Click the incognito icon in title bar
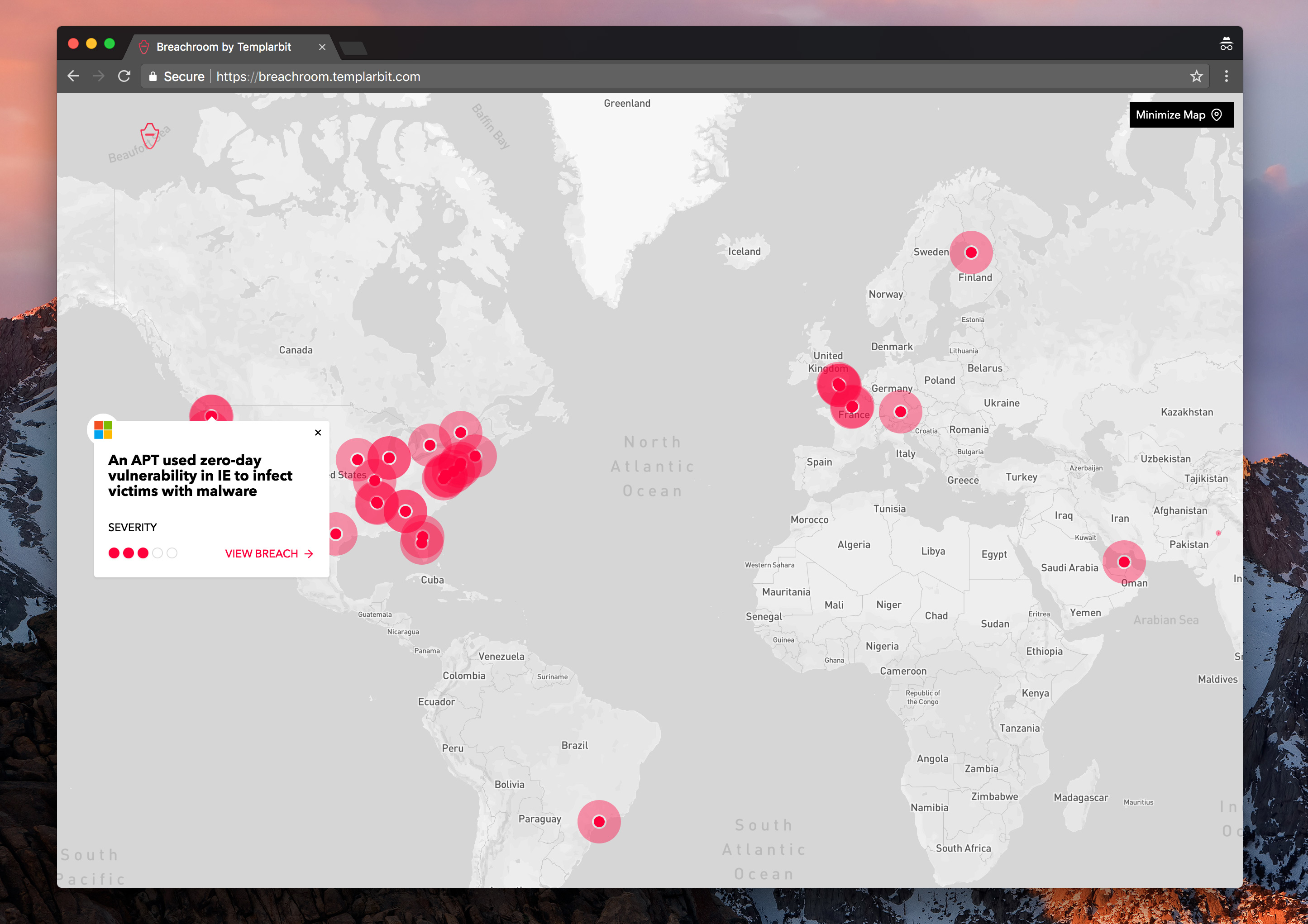 pos(1226,44)
